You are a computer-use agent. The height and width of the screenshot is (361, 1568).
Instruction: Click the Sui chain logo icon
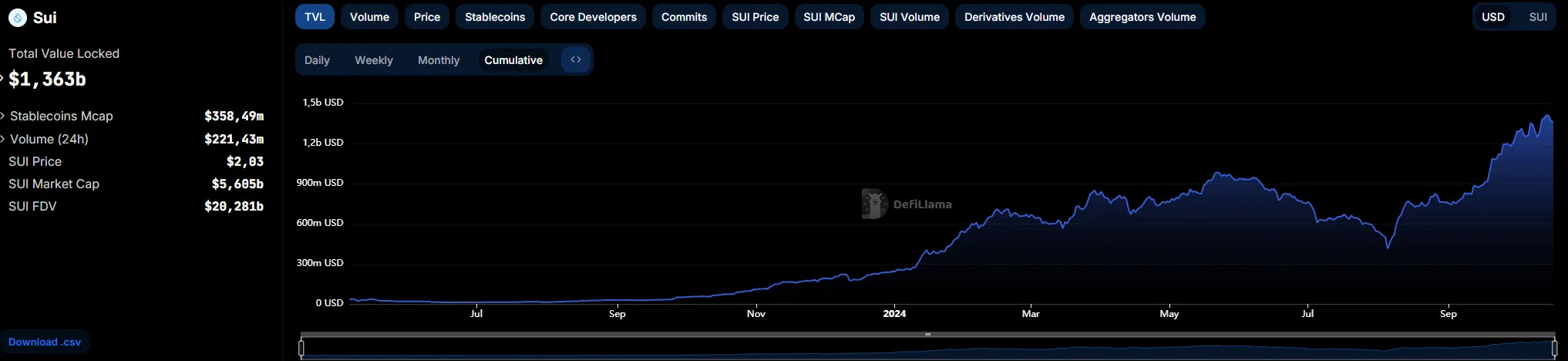17,18
